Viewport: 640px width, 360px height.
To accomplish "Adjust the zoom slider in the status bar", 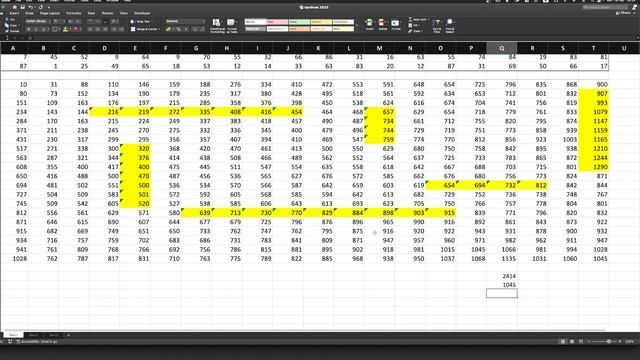I will click(609, 341).
